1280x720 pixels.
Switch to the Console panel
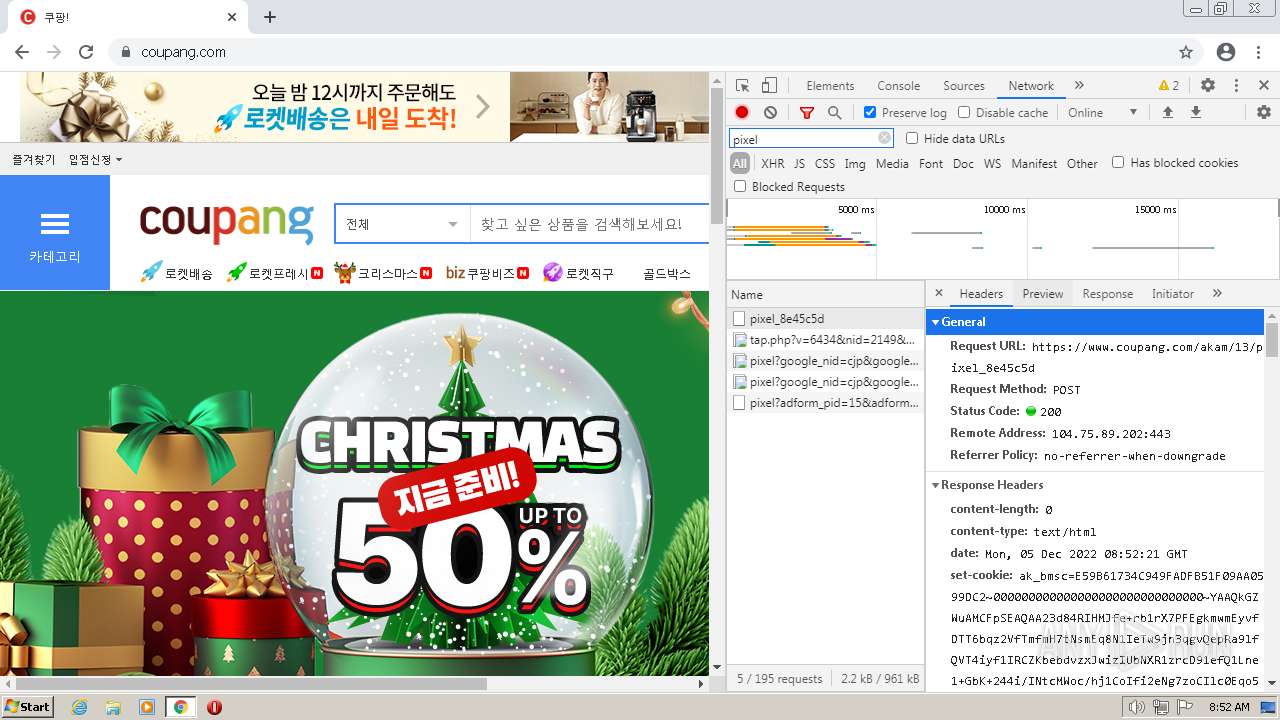tap(898, 86)
